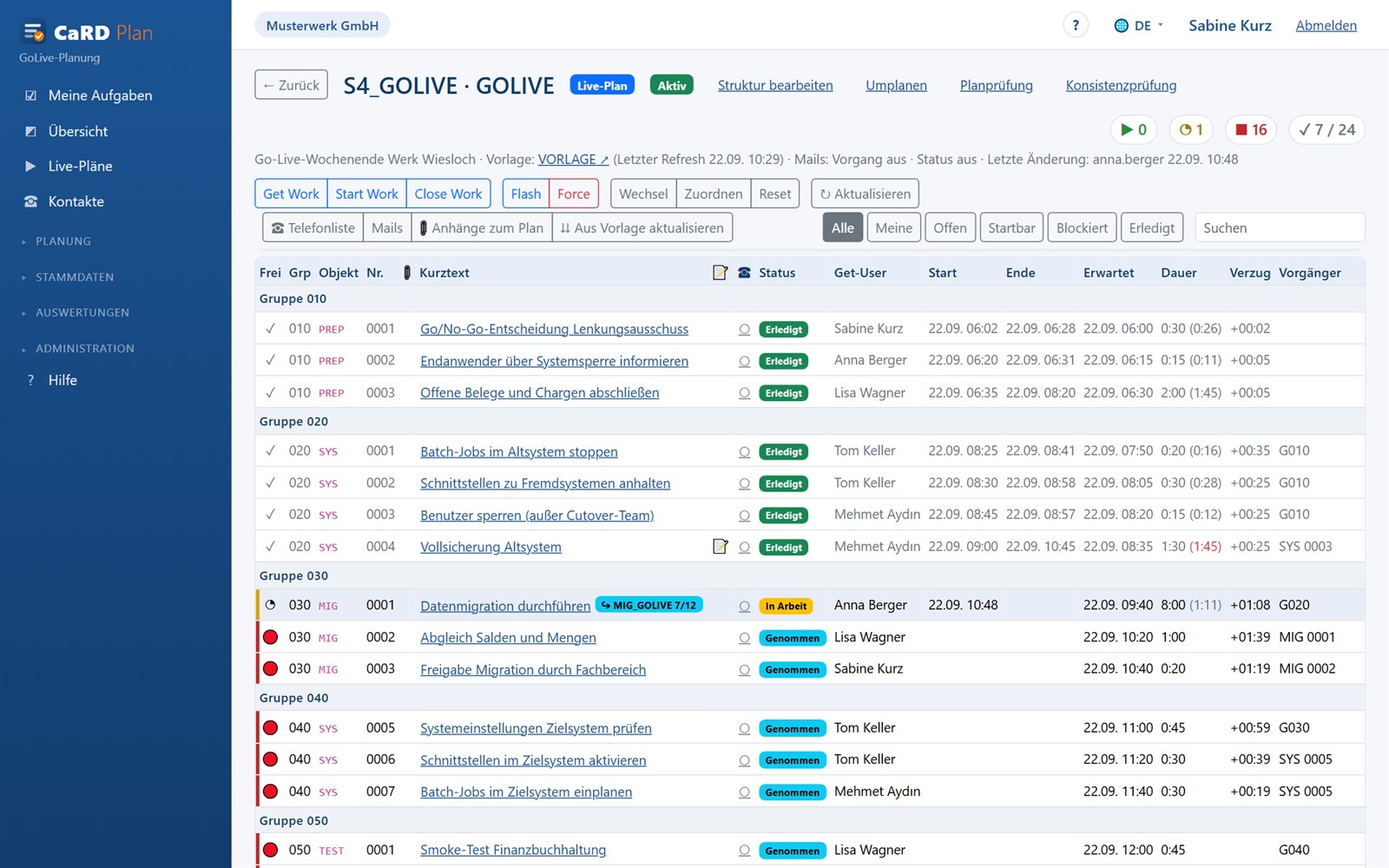
Task: Show only Blockiert tasks
Action: (x=1082, y=227)
